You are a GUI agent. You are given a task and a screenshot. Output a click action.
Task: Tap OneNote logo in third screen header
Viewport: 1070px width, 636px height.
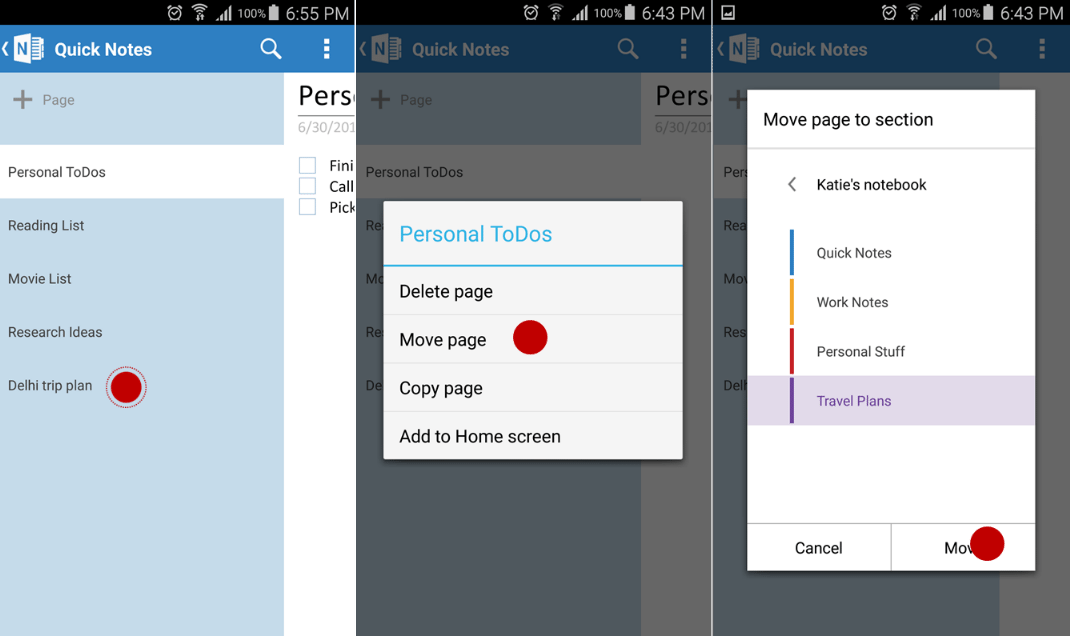tap(744, 49)
